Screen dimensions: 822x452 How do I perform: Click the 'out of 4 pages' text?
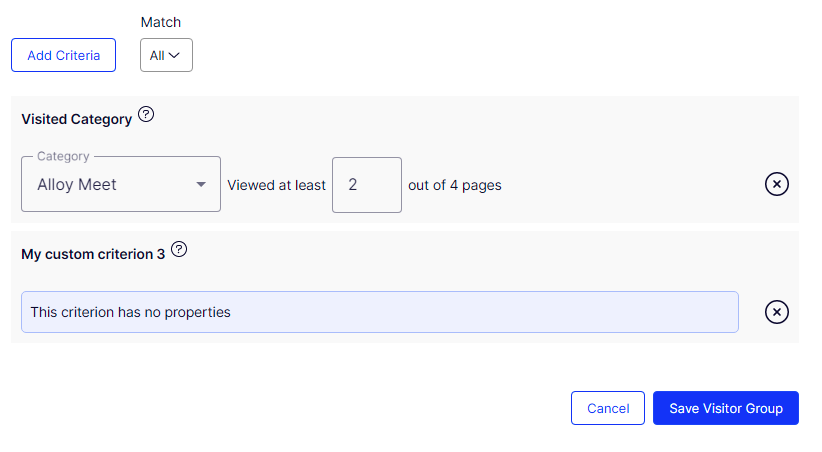point(455,185)
